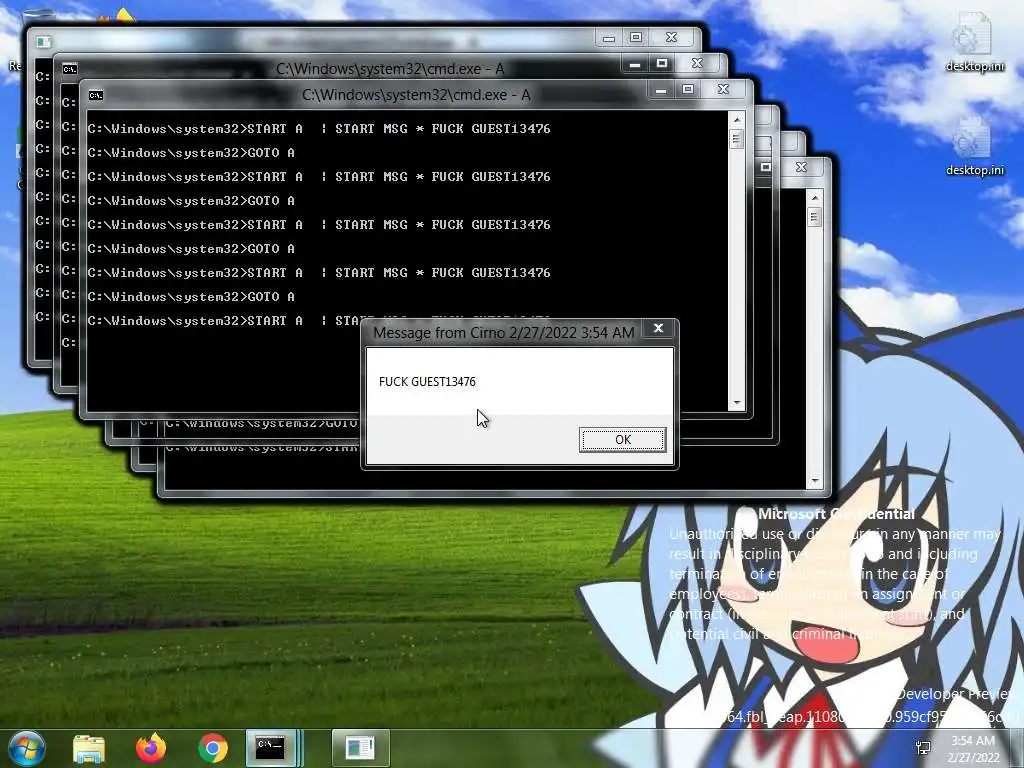Click the network icon in the system tray
1024x768 pixels.
click(x=923, y=748)
